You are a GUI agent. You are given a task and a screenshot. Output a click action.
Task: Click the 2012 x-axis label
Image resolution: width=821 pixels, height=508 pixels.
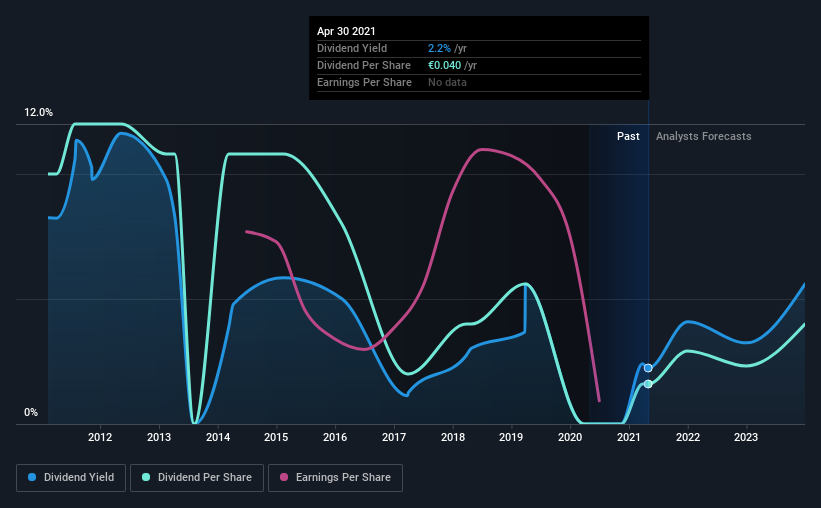pyautogui.click(x=100, y=437)
